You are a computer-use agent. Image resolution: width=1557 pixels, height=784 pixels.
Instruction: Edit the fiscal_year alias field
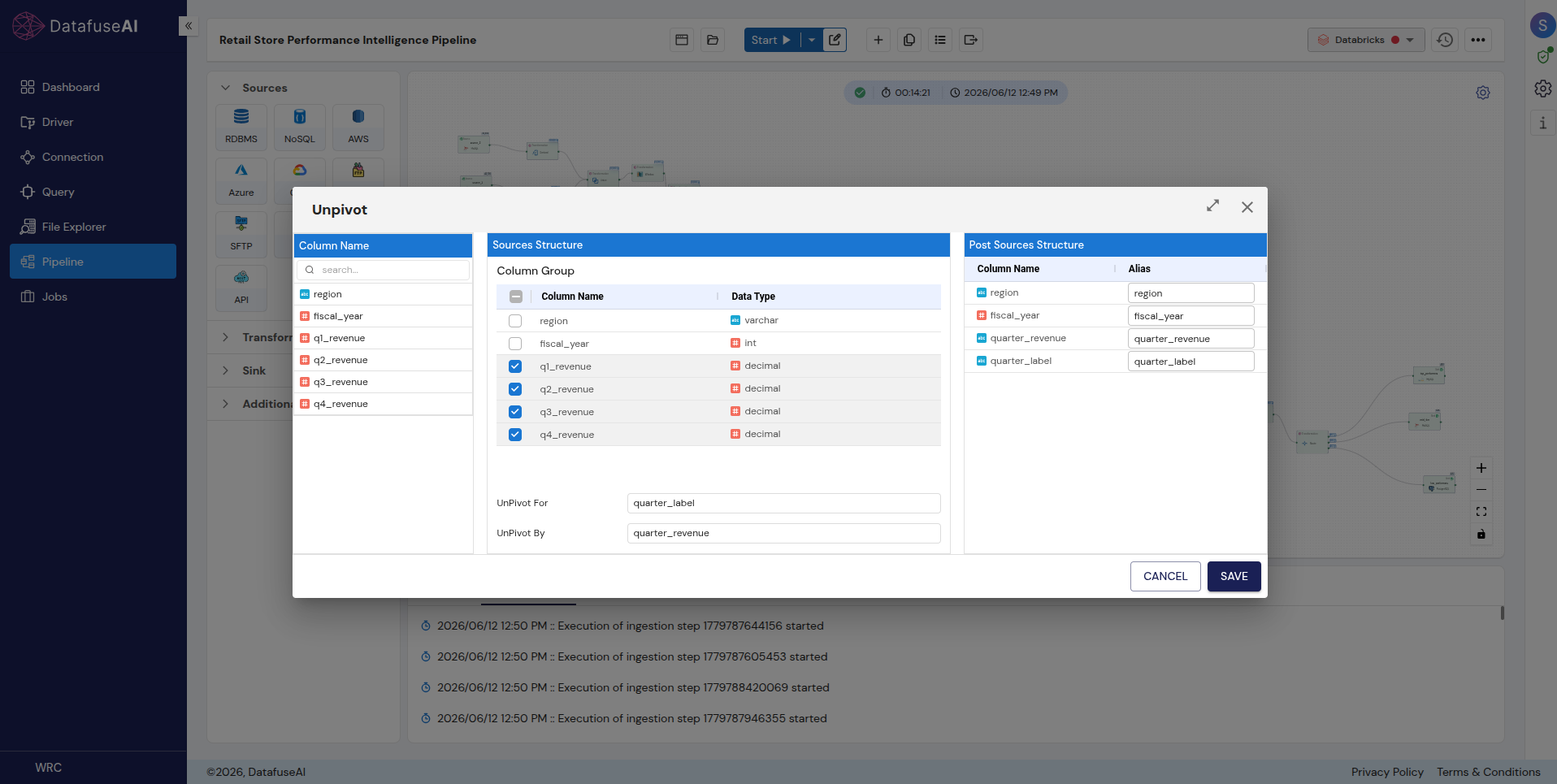pyautogui.click(x=1191, y=316)
